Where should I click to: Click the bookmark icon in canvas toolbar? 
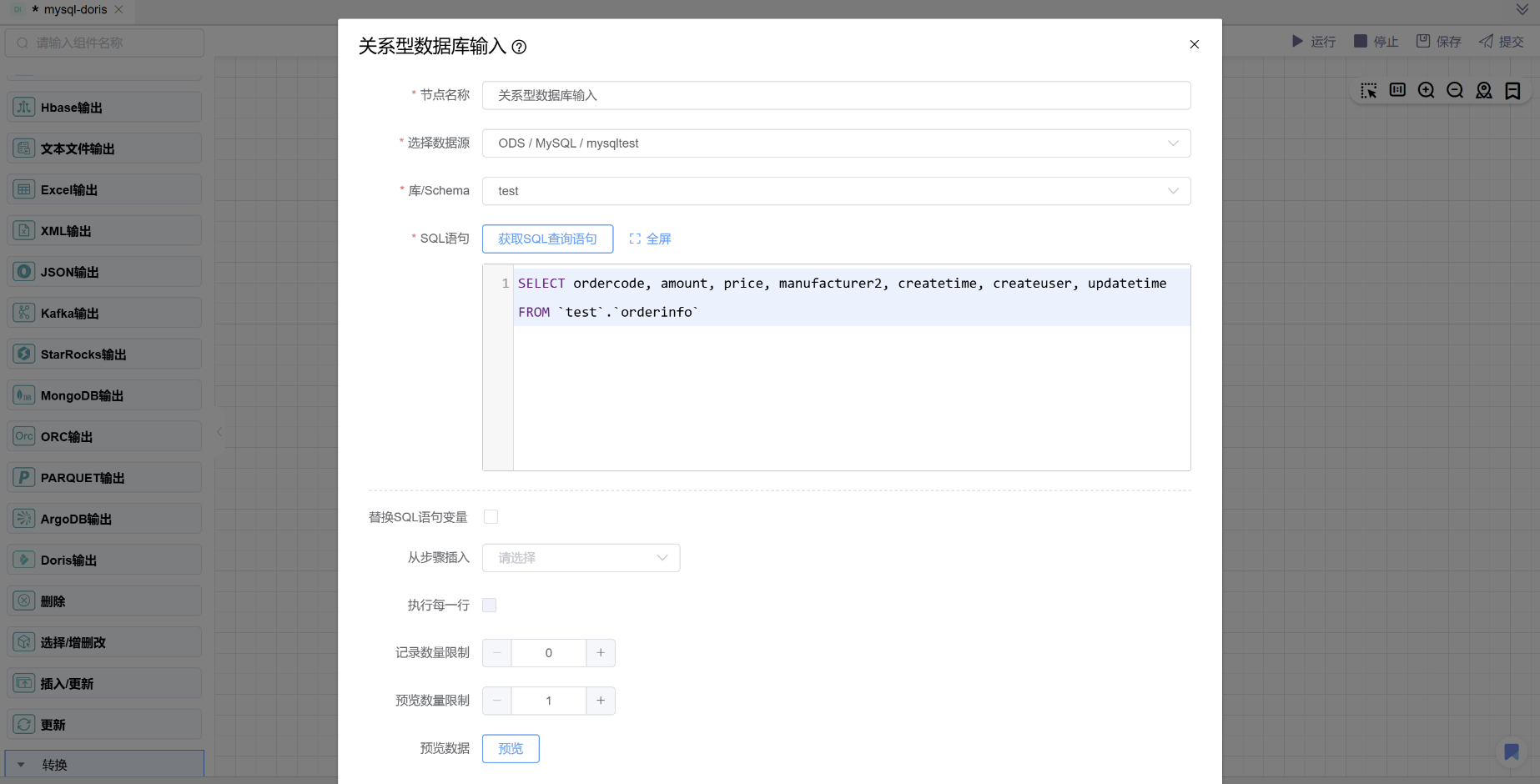1512,90
